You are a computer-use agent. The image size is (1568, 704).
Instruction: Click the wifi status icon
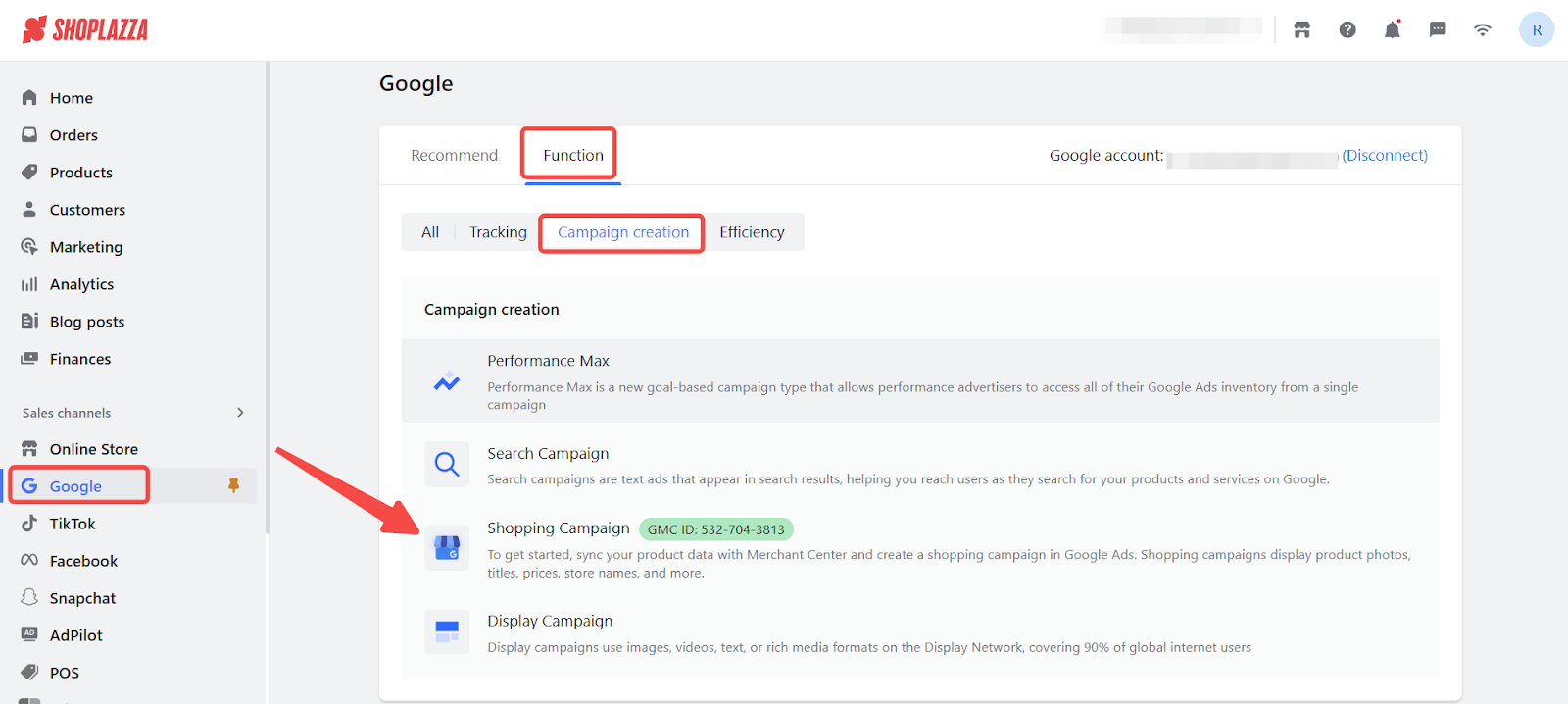1483,29
